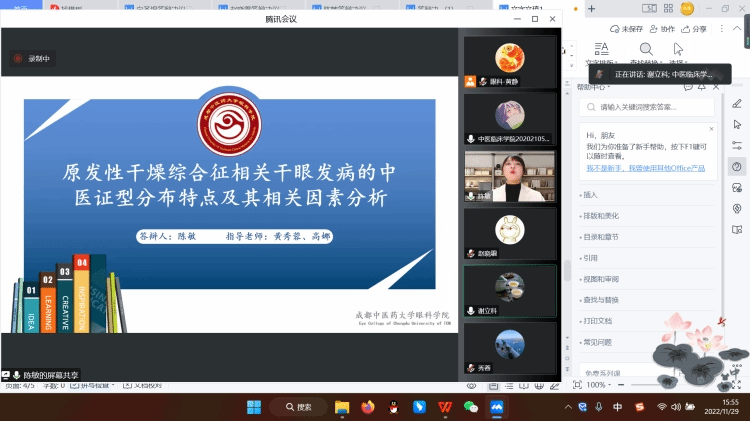This screenshot has width=750, height=421.
Task: Toggle 中 input method language indicator
Action: [x=618, y=407]
